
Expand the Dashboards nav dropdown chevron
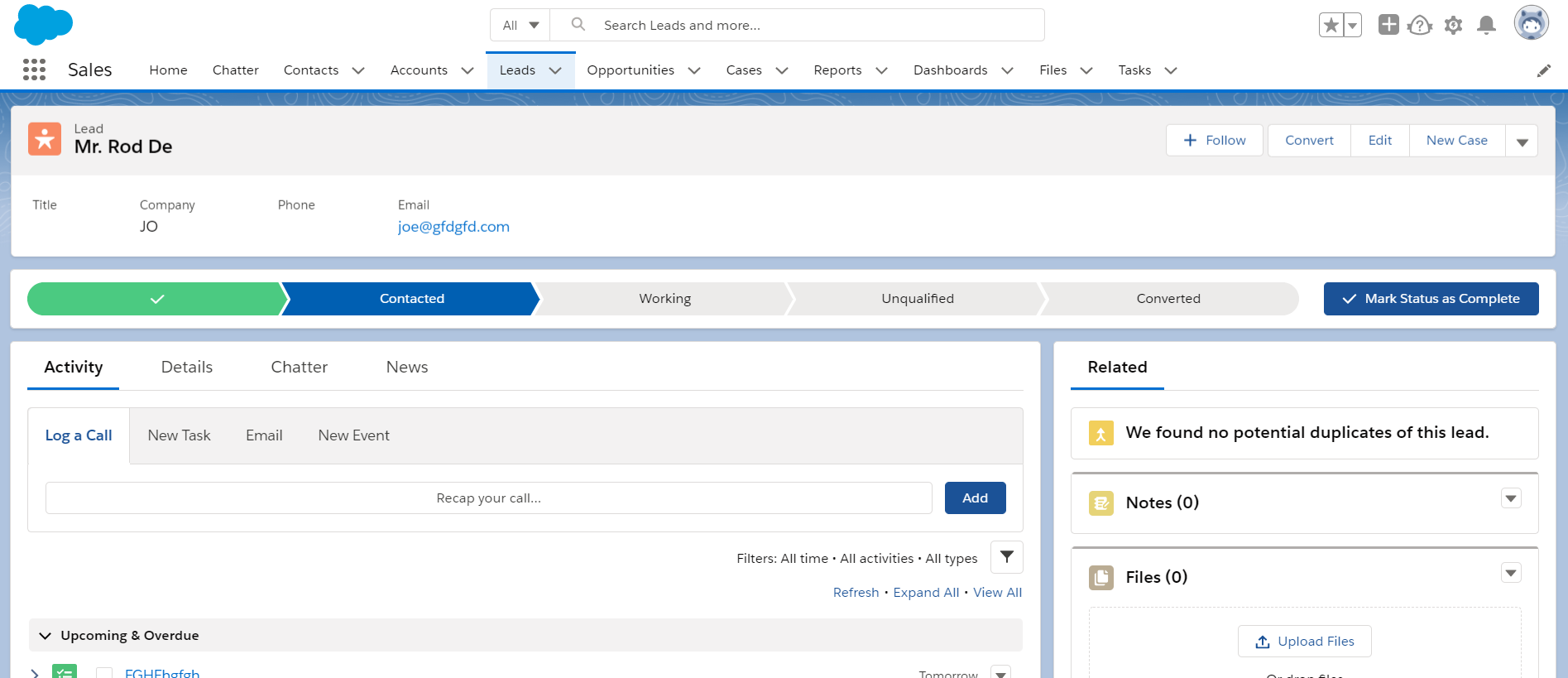tap(1008, 71)
